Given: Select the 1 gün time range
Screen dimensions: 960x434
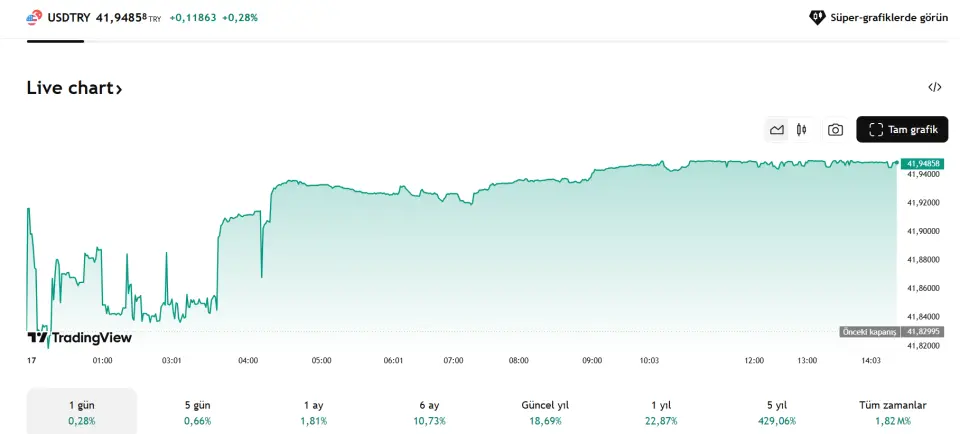Looking at the screenshot, I should pyautogui.click(x=81, y=412).
